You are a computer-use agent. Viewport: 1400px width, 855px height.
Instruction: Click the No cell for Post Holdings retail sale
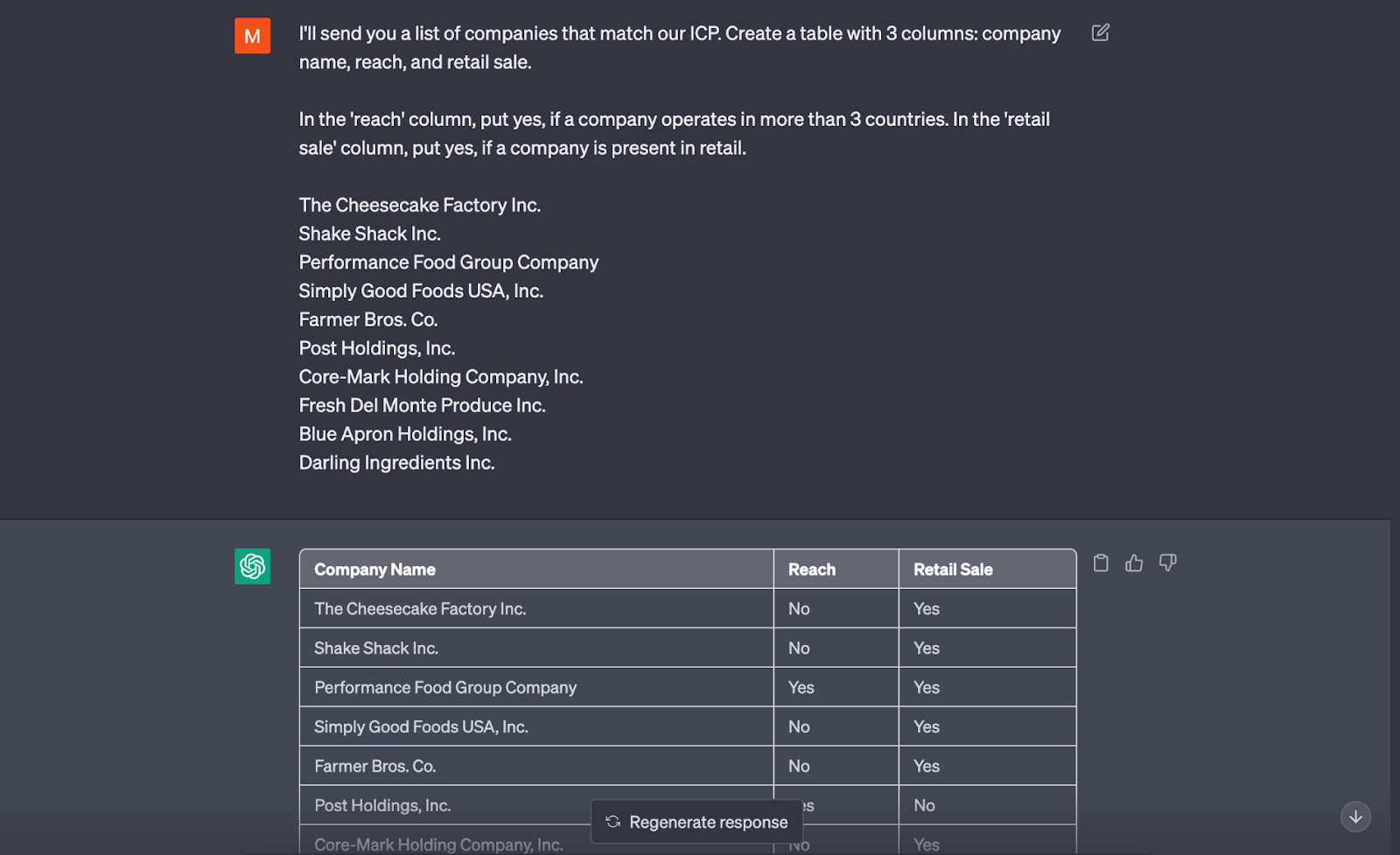coord(925,804)
